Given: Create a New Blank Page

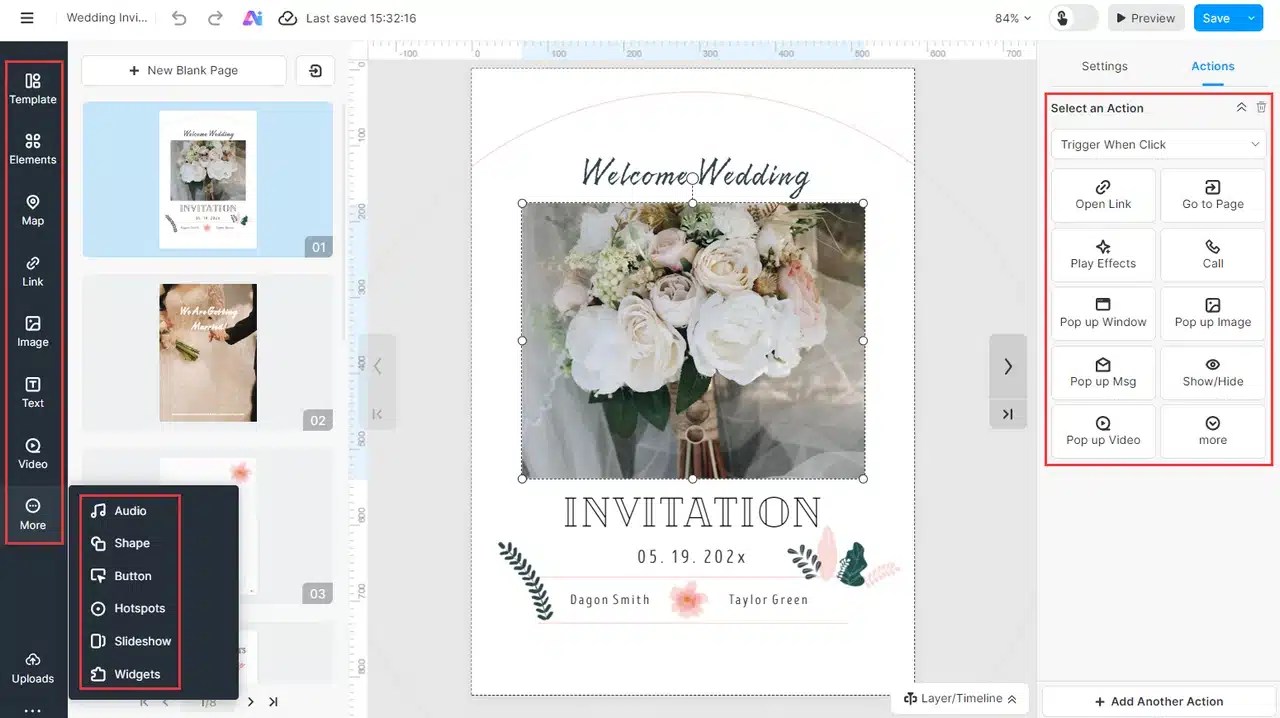Looking at the screenshot, I should (x=183, y=70).
